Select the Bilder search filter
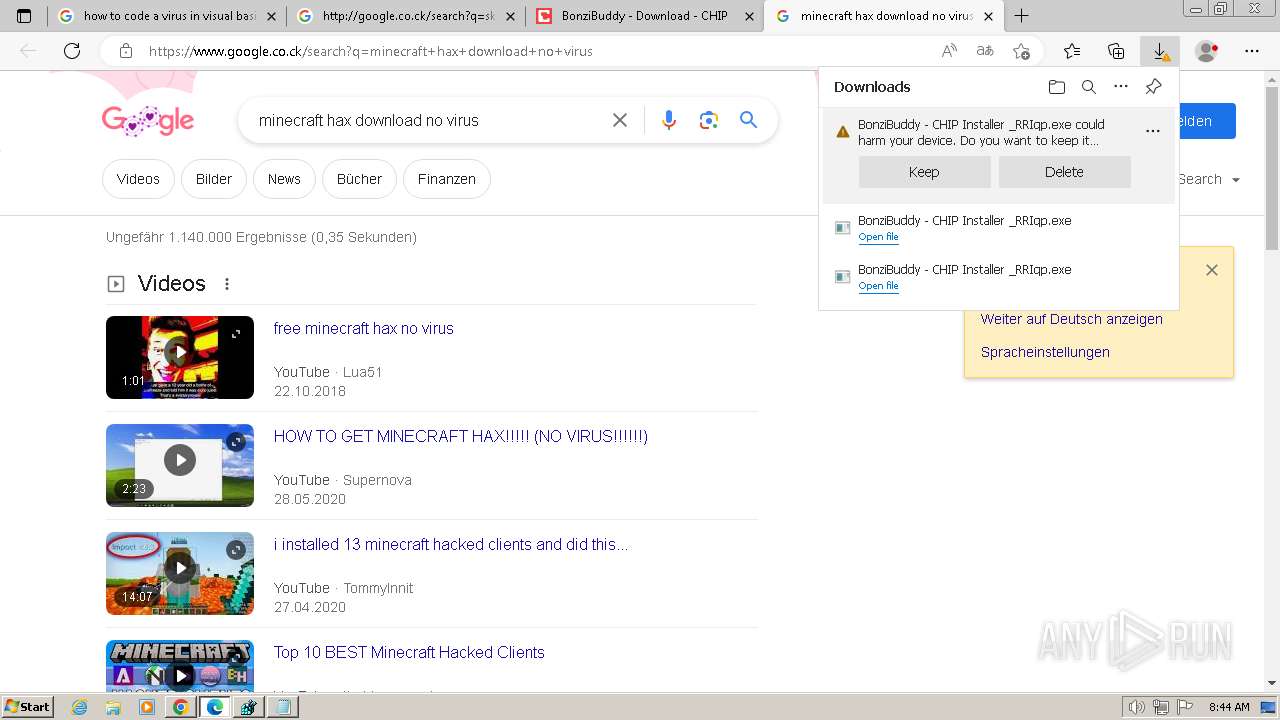This screenshot has height=720, width=1280. (x=214, y=179)
